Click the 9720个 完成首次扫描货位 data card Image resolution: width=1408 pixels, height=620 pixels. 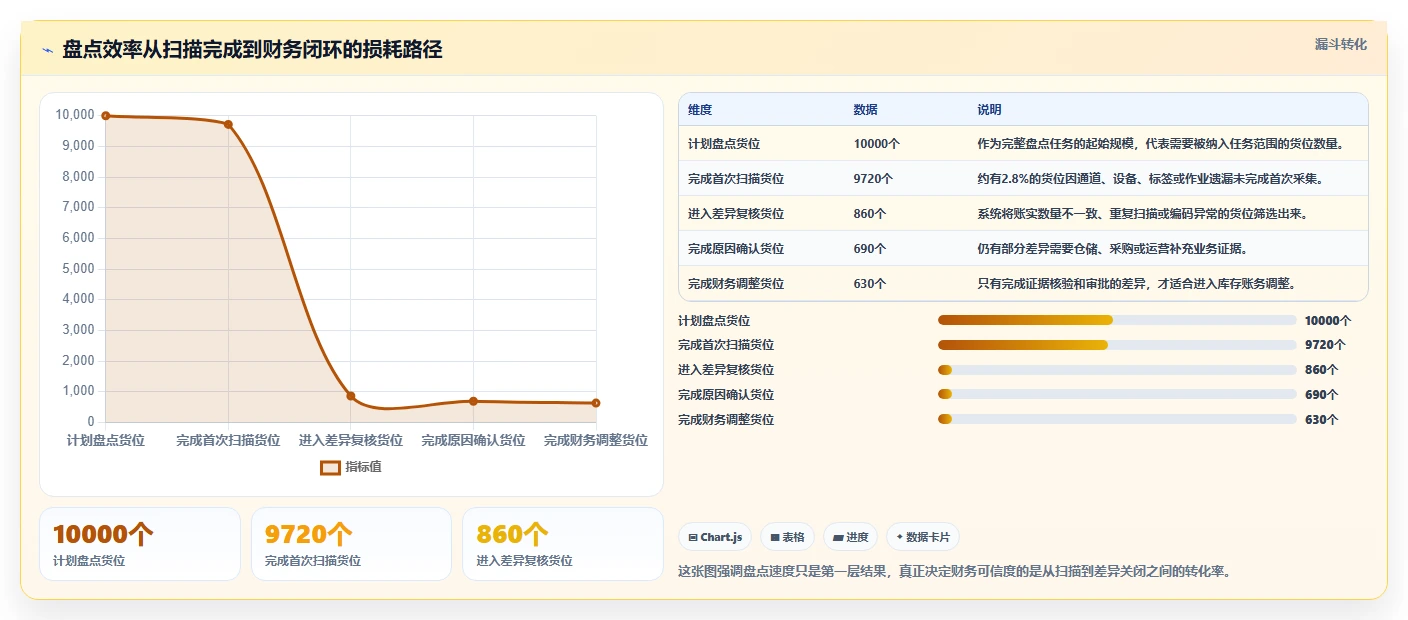pyautogui.click(x=352, y=544)
